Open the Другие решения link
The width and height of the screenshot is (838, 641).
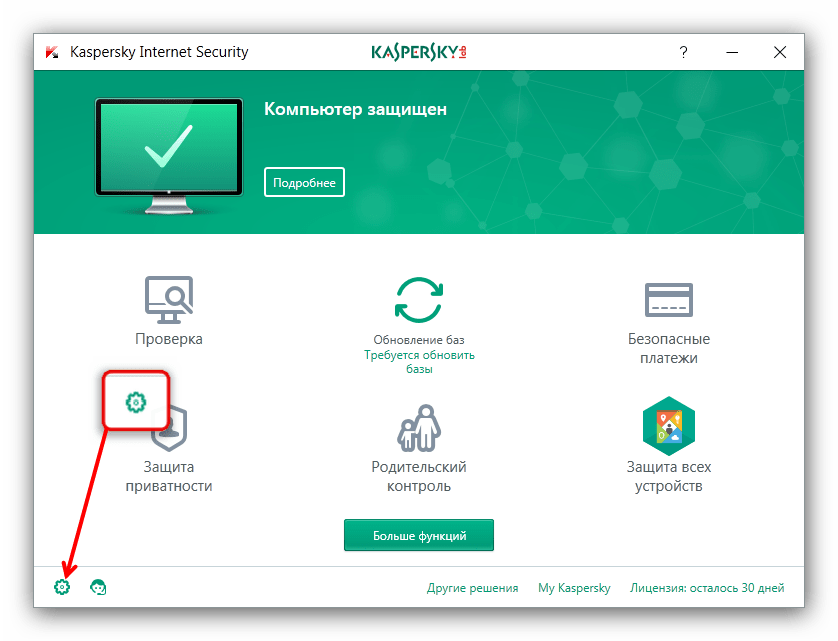click(x=472, y=588)
